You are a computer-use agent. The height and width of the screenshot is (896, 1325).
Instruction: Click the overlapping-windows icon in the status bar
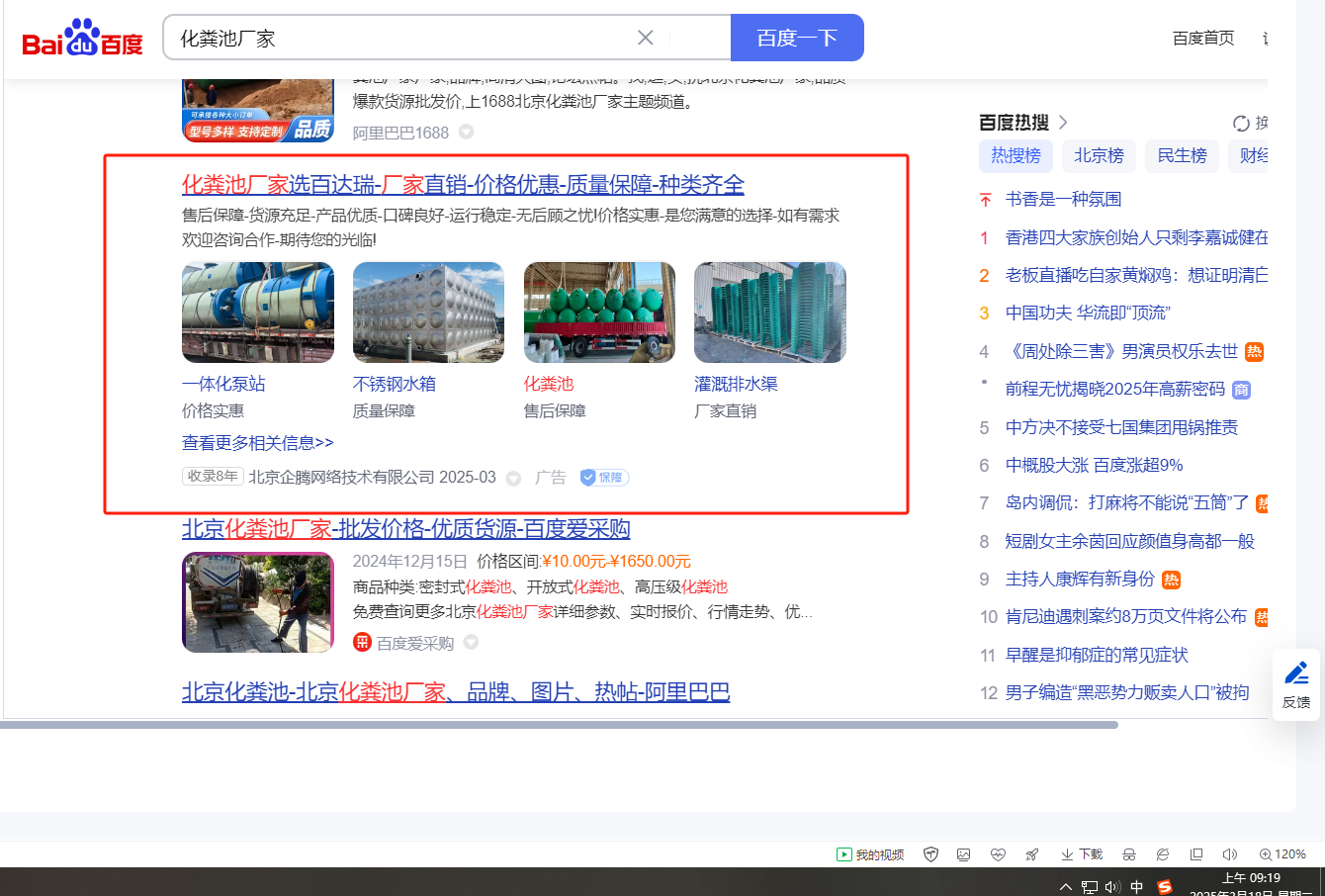pyautogui.click(x=1196, y=854)
